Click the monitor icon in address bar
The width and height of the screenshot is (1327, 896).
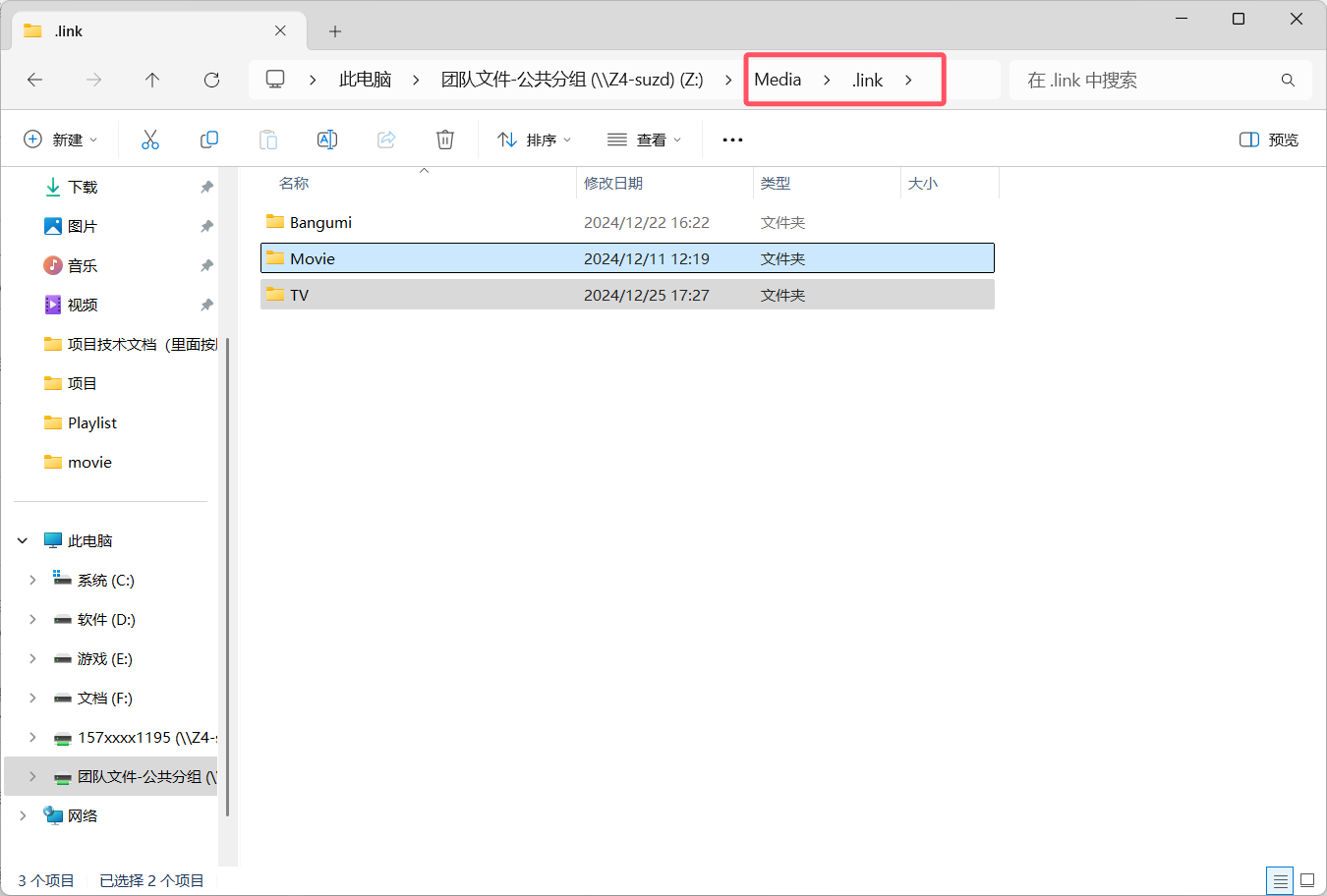click(276, 80)
